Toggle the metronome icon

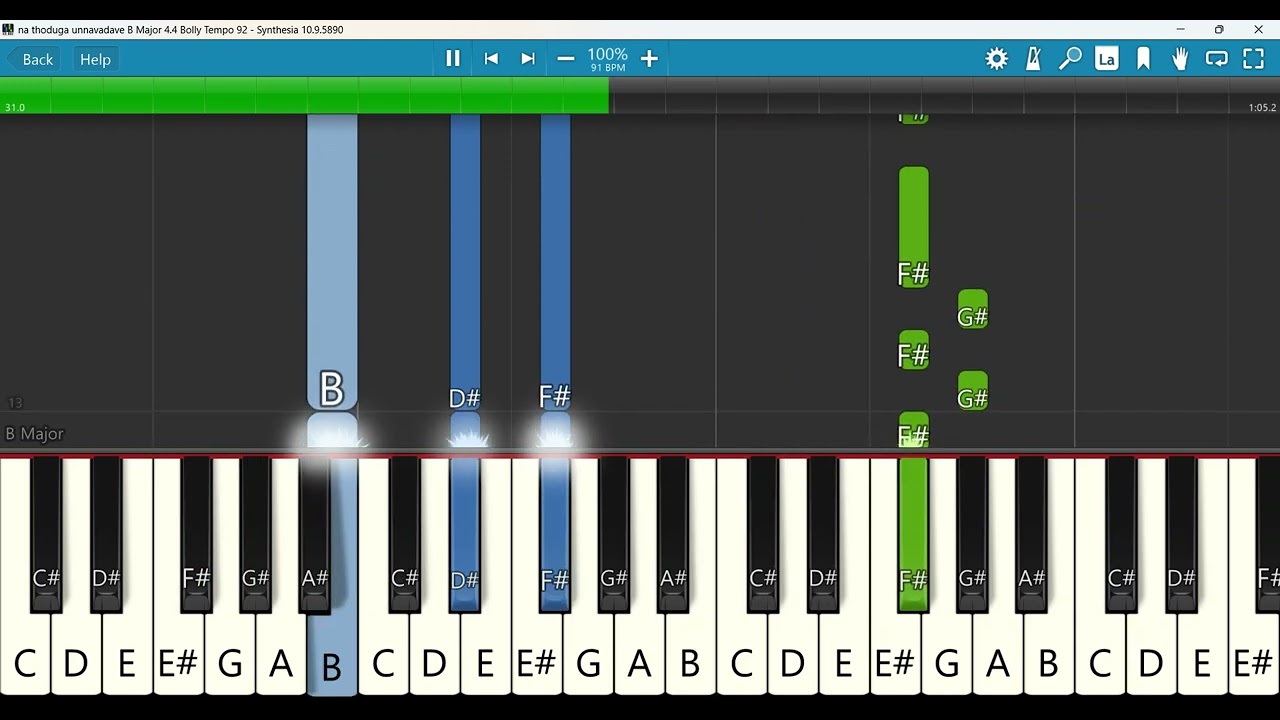click(x=1034, y=59)
